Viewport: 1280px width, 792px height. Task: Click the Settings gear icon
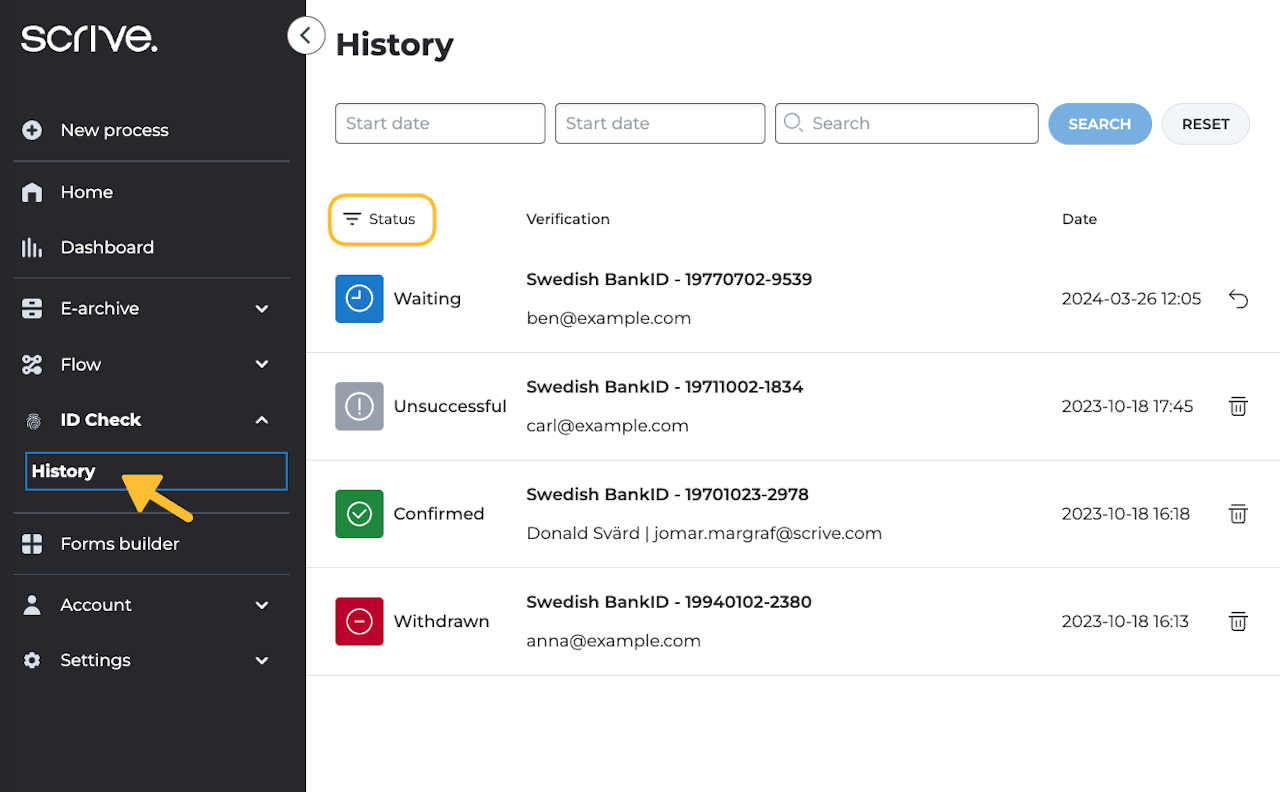(x=32, y=660)
